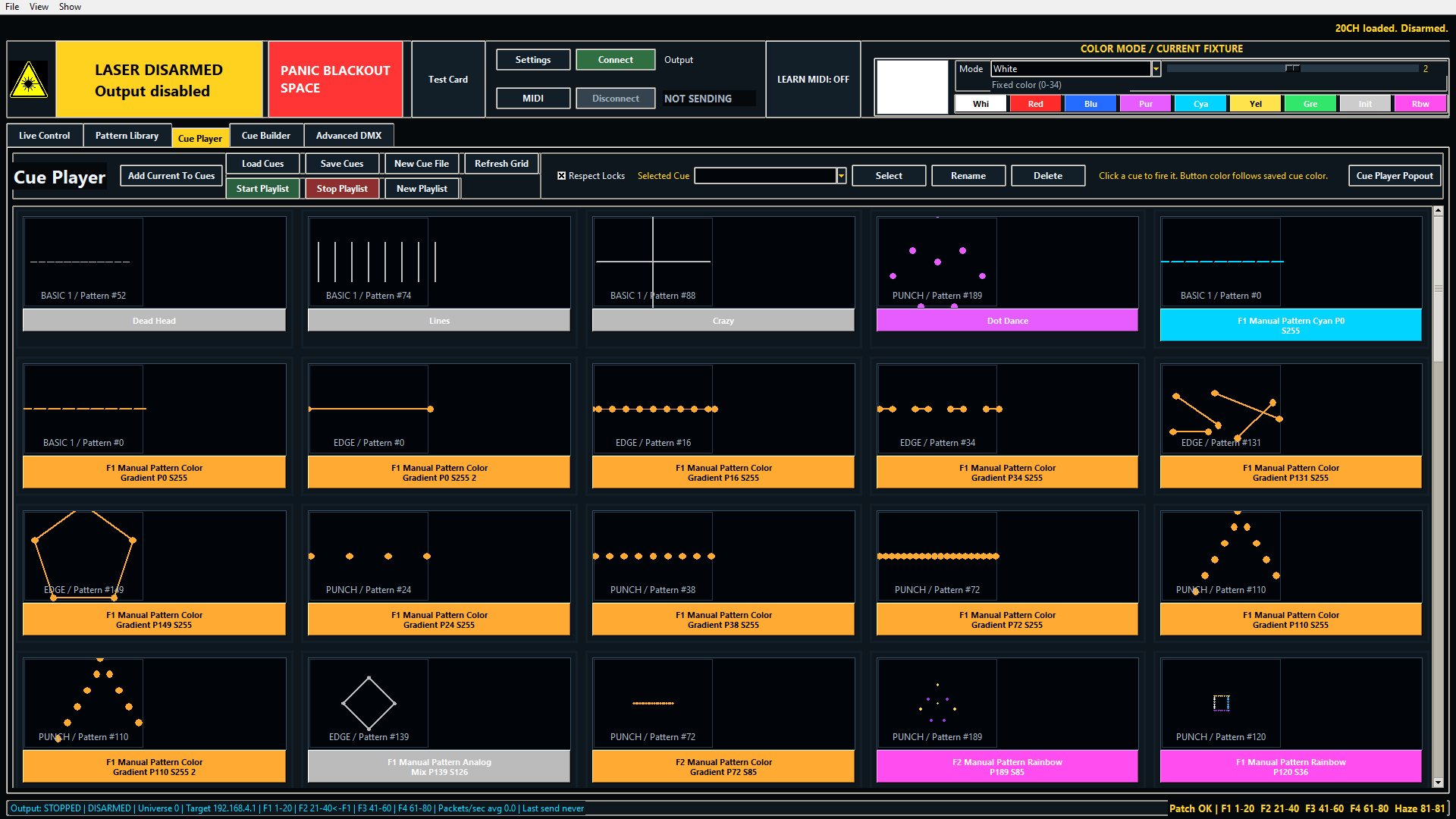Choose the Rbw rainbow swatch
The height and width of the screenshot is (819, 1456).
coord(1421,104)
